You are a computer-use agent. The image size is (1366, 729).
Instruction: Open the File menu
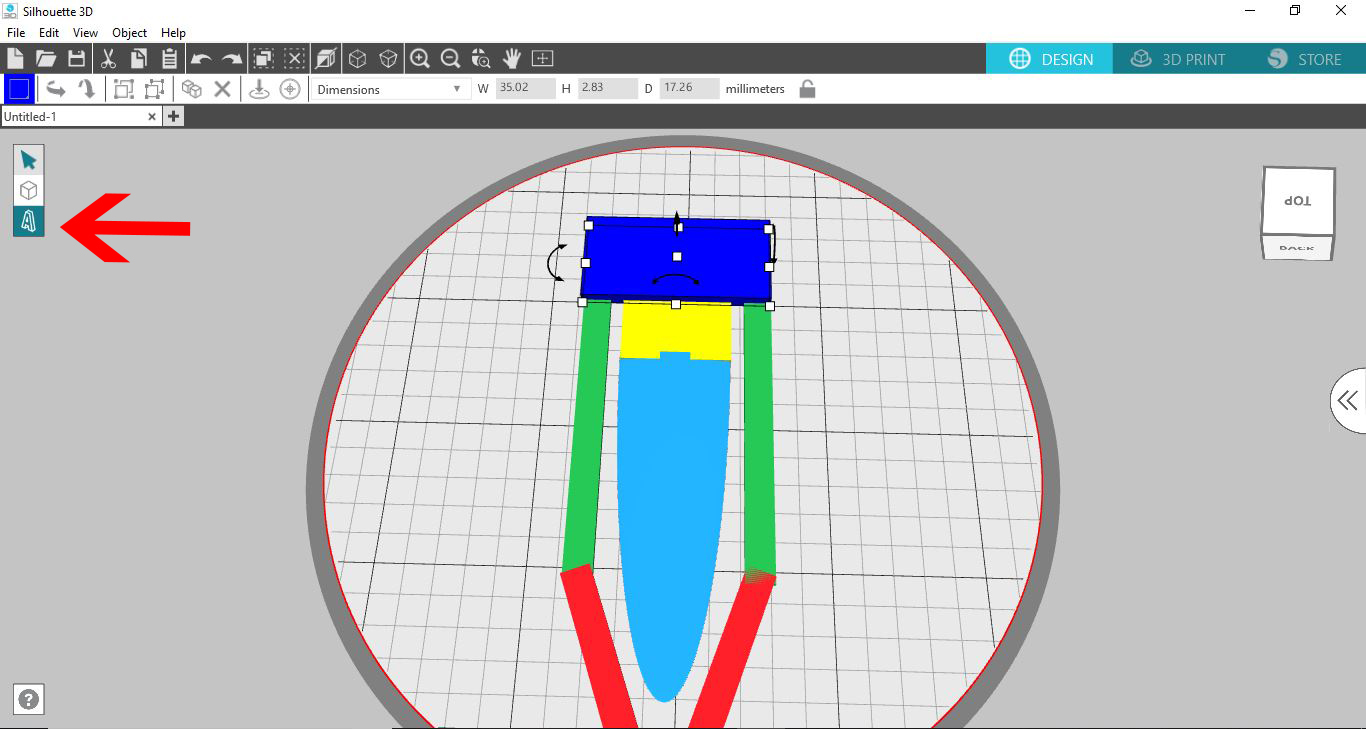pos(16,33)
